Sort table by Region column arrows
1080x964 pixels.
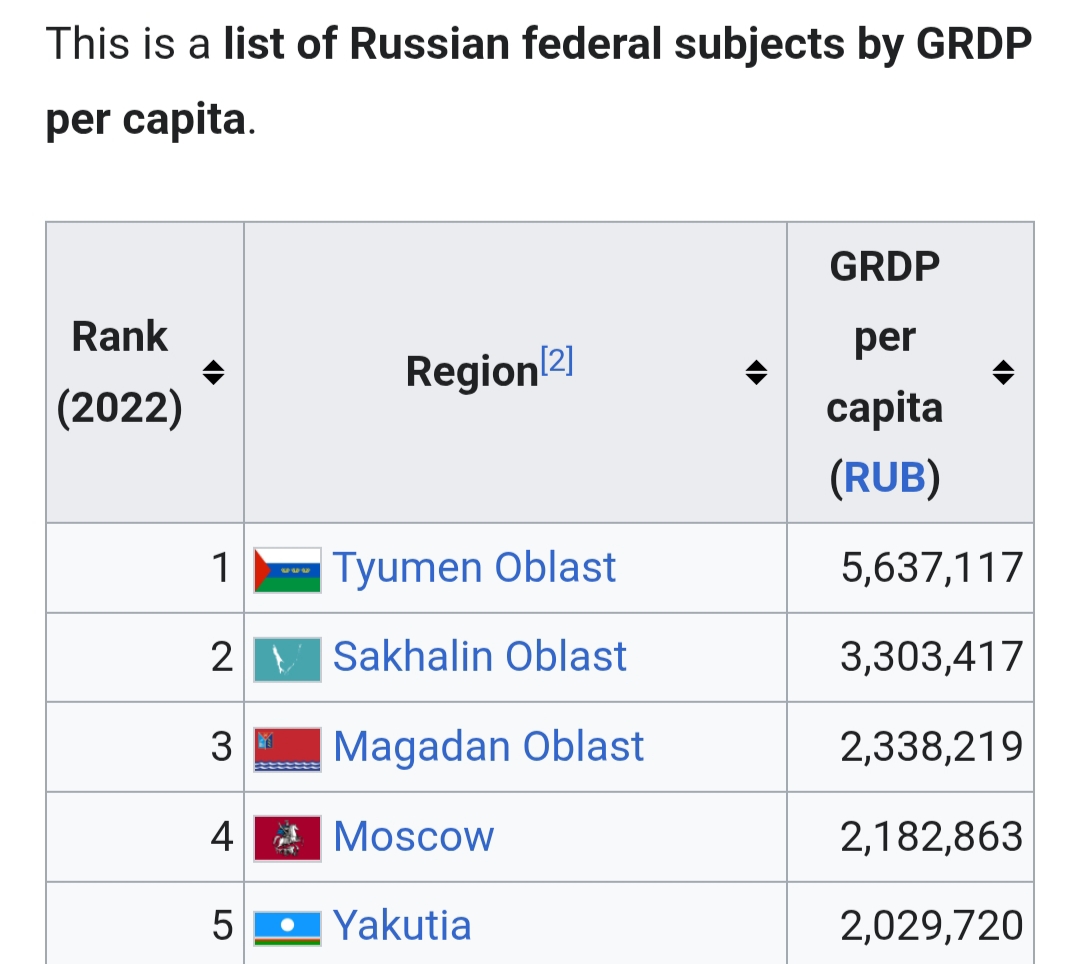click(757, 373)
